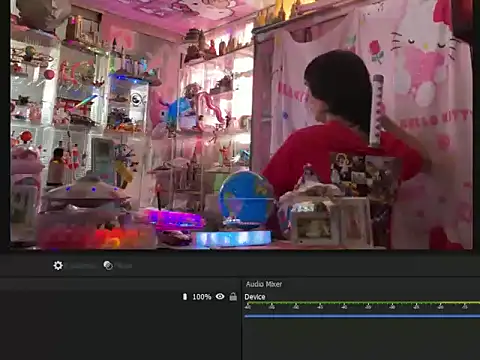Screen dimensions: 480x360
Task: Click the Audio Mixer panel title
Action: 264,284
